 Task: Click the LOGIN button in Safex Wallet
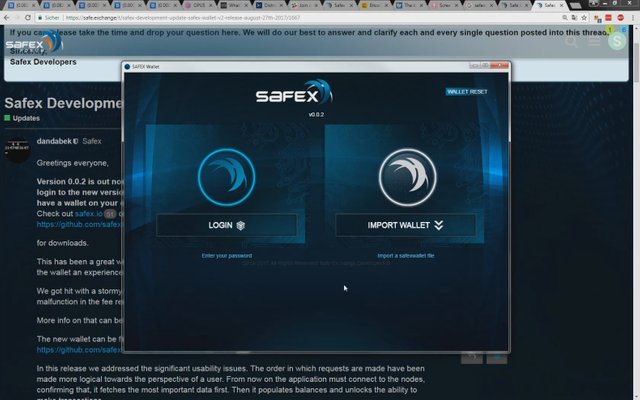227,225
